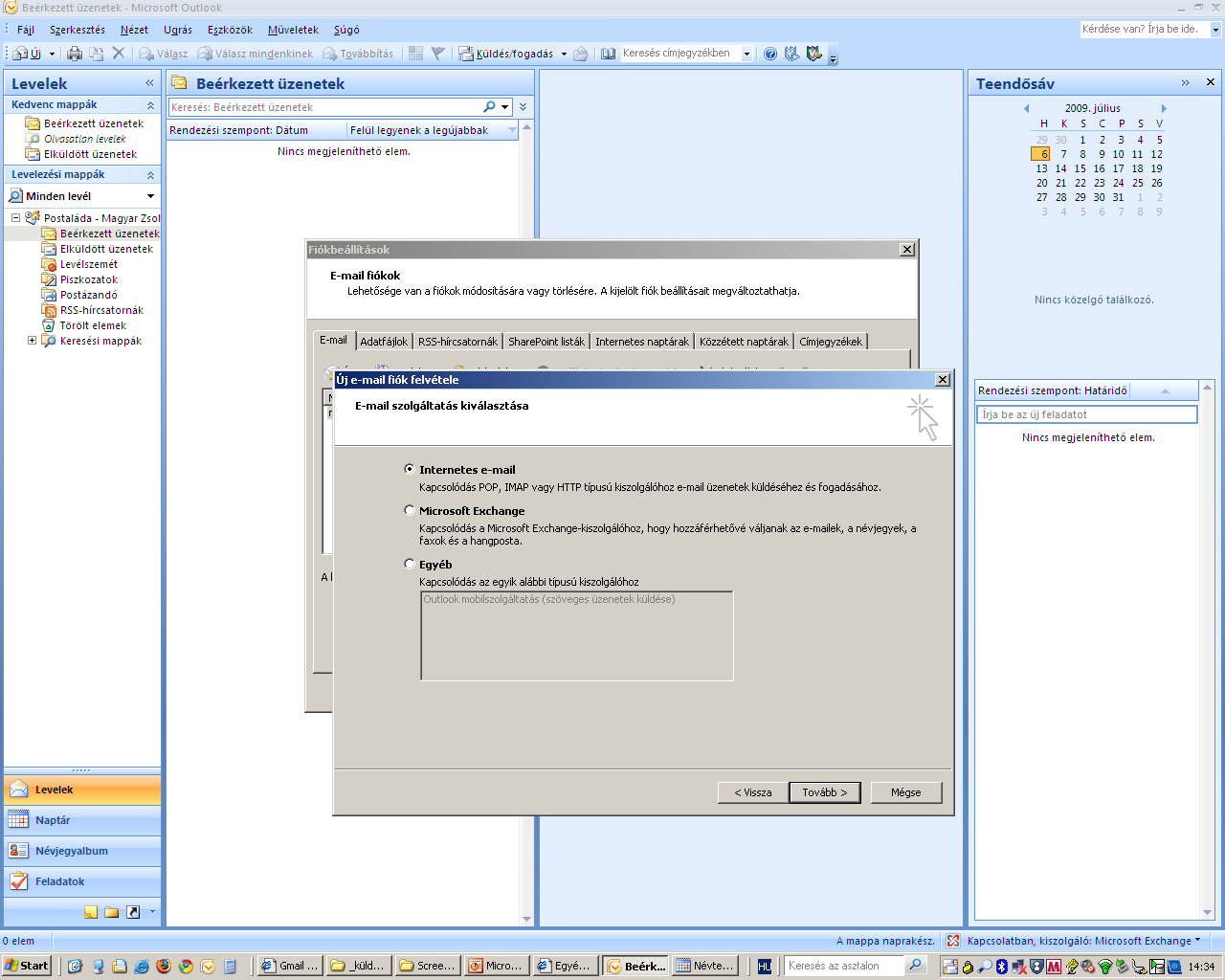Click the Move to folder toolbar icon

point(97,54)
